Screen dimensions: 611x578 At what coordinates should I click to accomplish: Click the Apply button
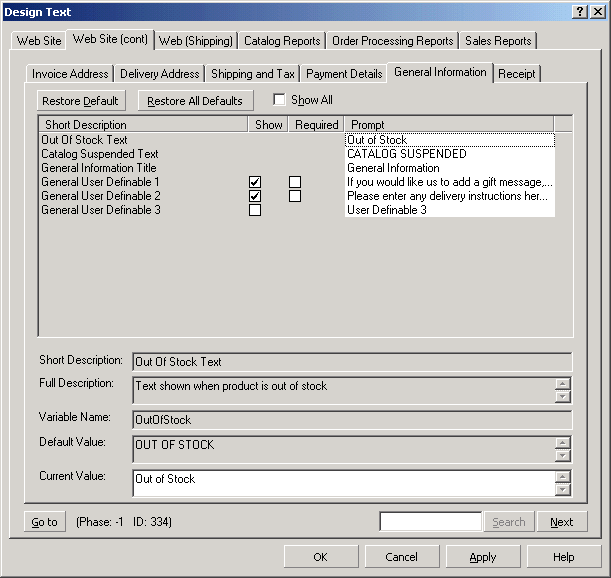483,557
